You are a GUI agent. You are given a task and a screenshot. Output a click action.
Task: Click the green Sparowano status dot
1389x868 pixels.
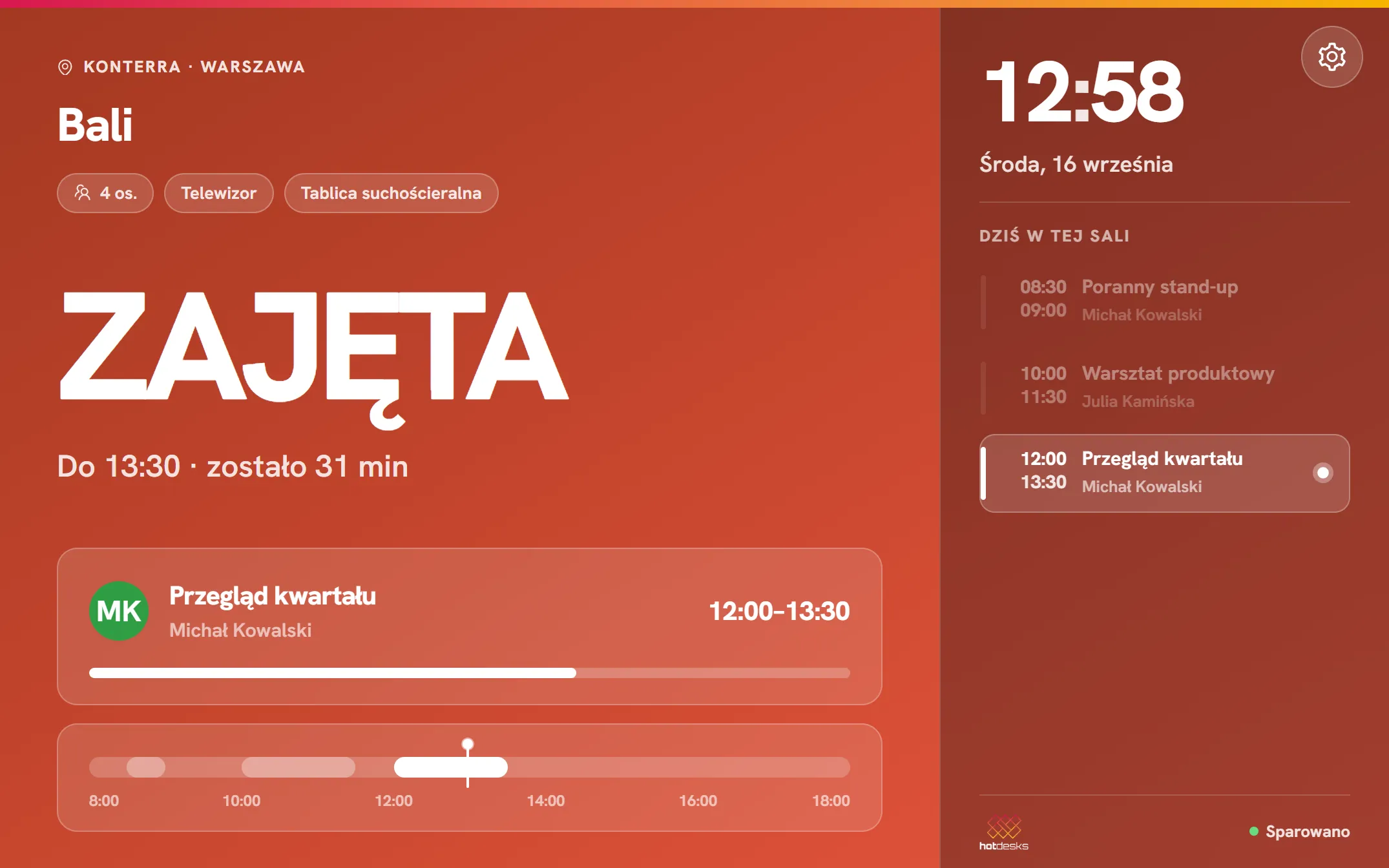1254,831
